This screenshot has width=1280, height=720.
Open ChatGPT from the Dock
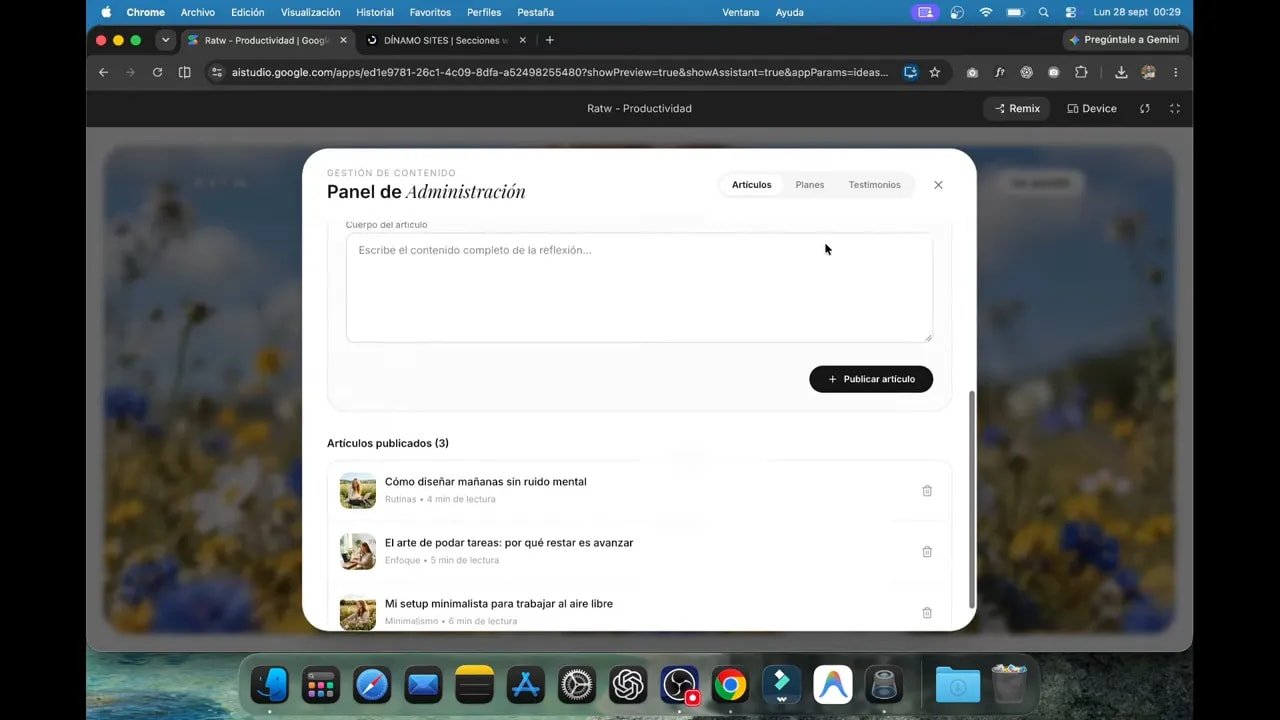tap(628, 685)
